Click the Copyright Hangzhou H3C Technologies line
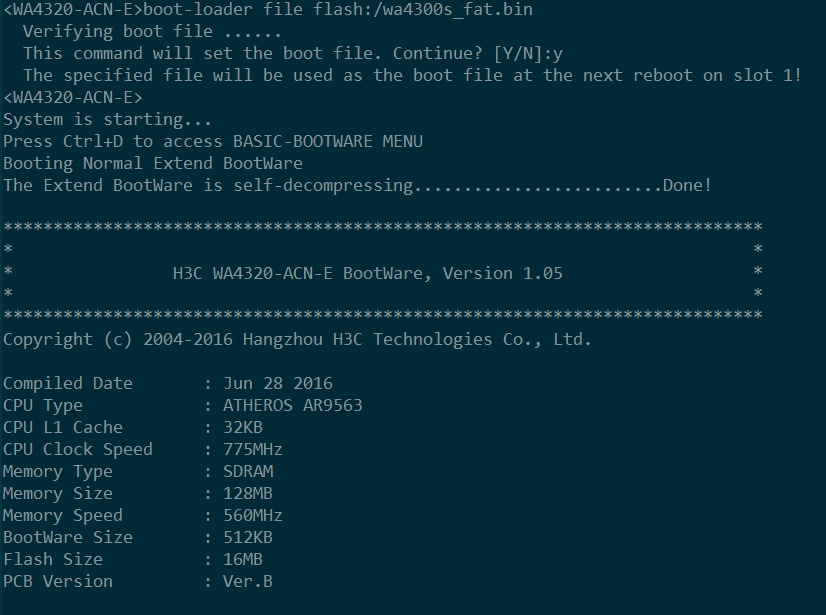The image size is (826, 615). (297, 339)
